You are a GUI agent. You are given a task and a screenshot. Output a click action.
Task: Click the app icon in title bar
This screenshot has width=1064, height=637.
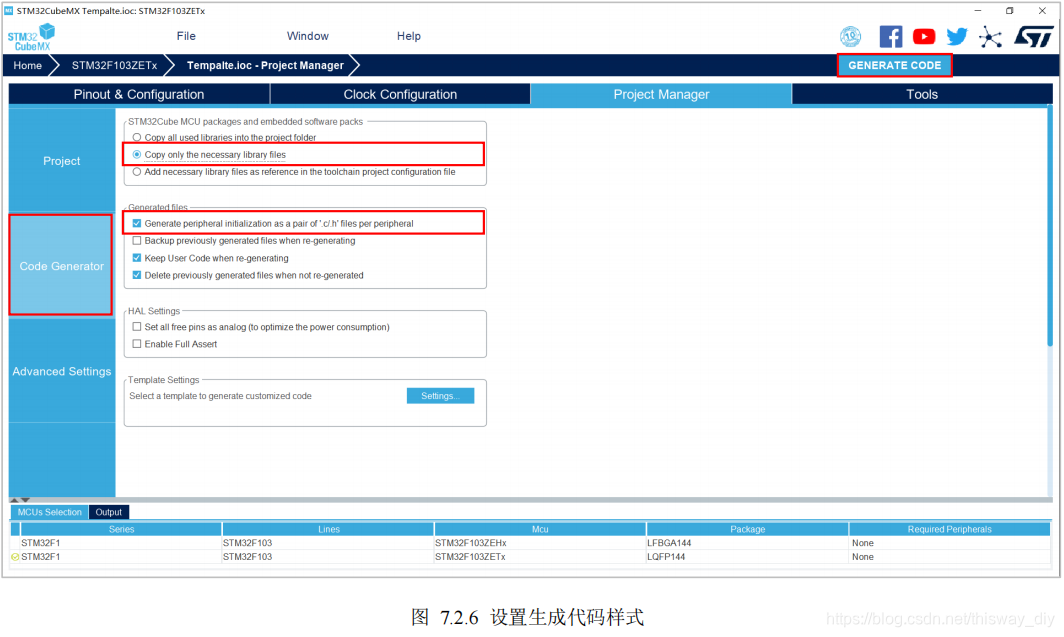pyautogui.click(x=9, y=11)
